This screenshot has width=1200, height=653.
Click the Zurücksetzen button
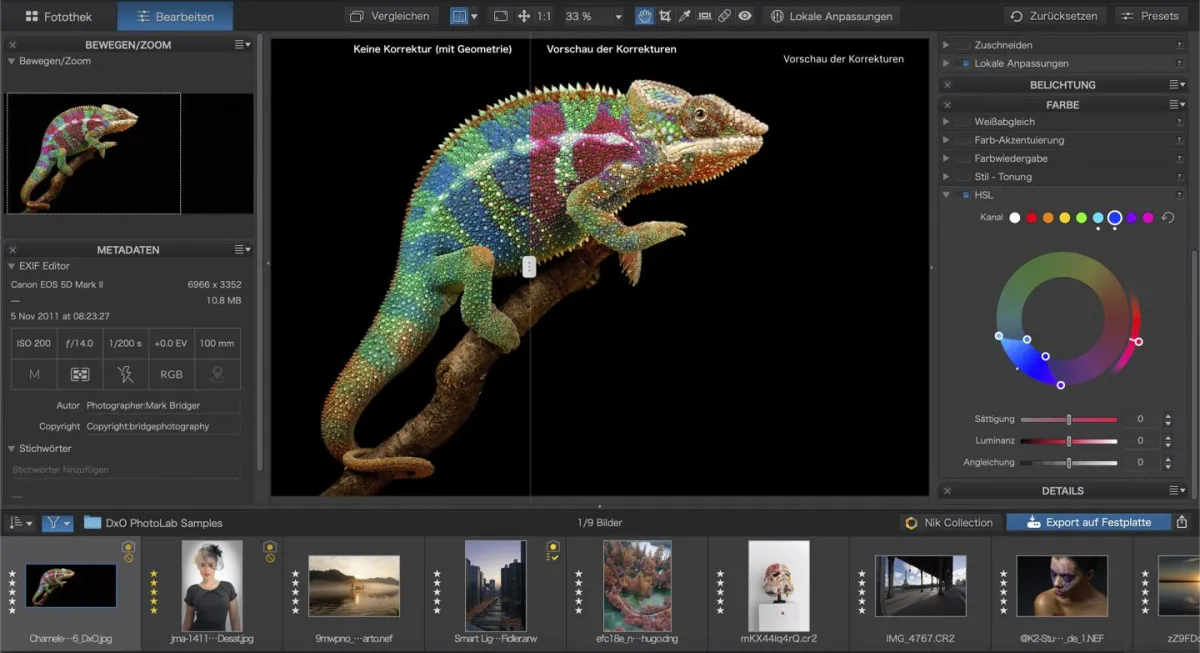click(1054, 16)
